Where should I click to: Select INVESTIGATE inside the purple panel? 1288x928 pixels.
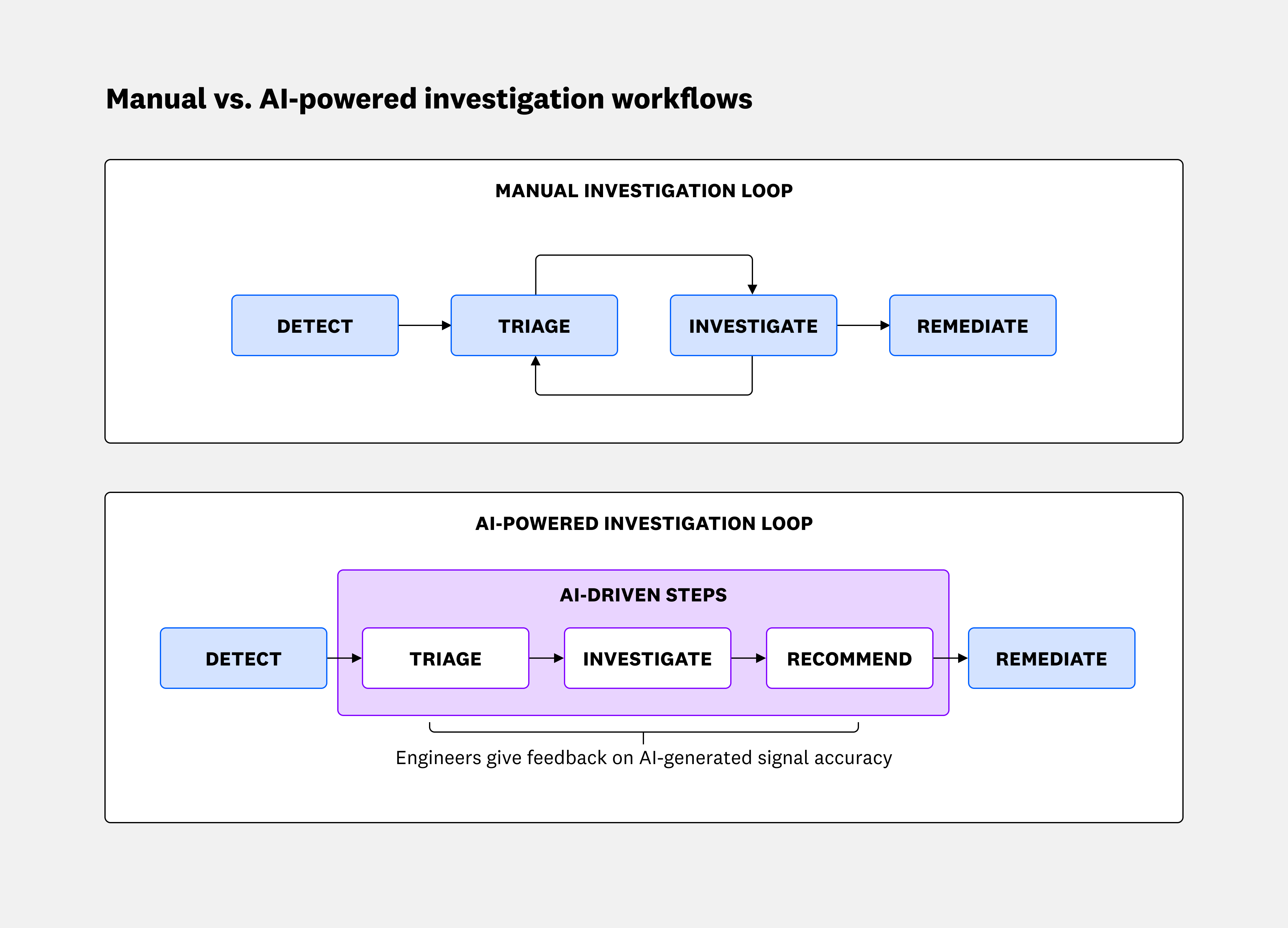coord(647,658)
